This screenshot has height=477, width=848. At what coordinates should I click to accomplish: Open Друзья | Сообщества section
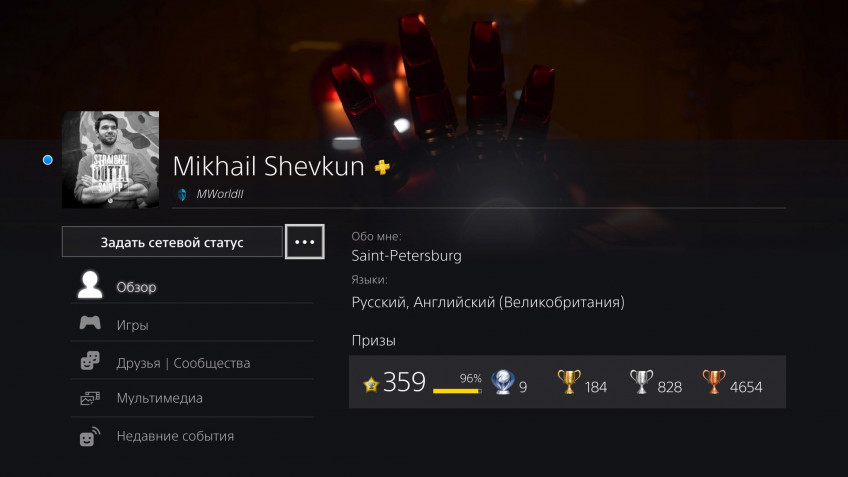(192, 362)
